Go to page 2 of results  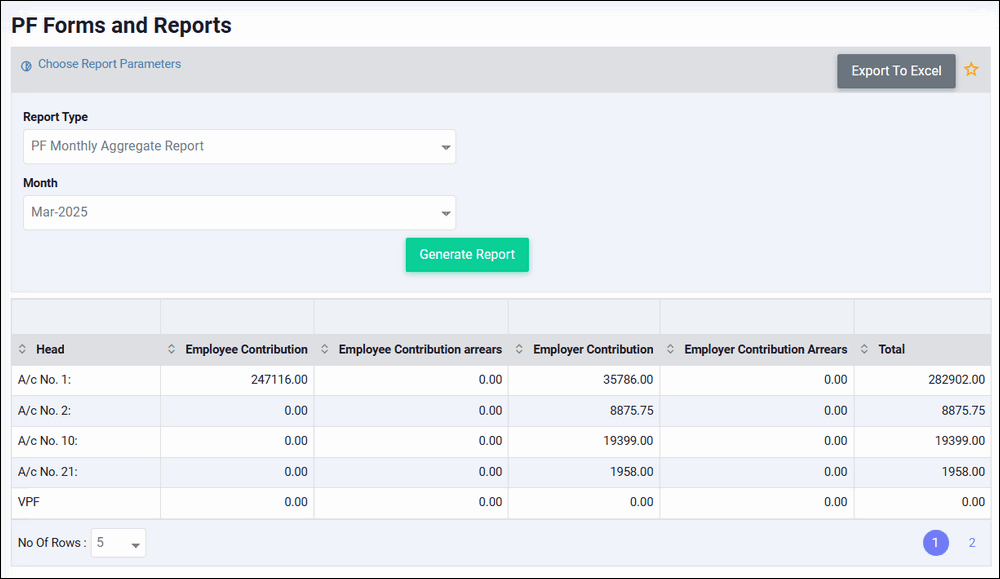pos(972,543)
